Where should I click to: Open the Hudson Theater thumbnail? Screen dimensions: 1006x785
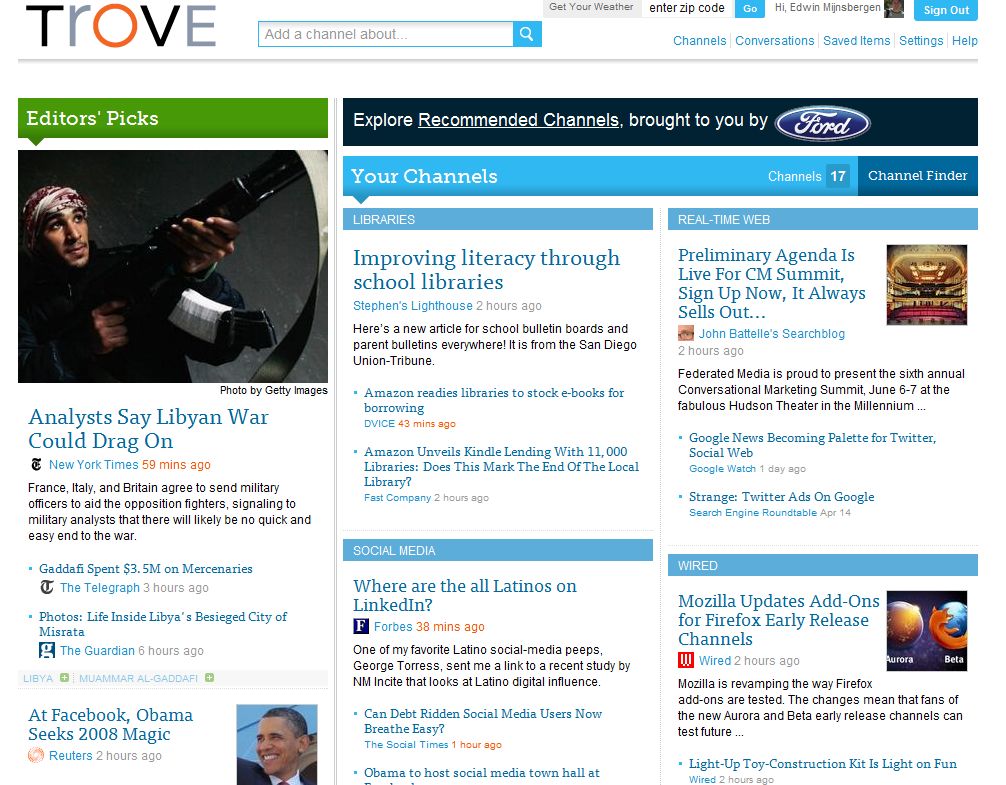pos(926,285)
